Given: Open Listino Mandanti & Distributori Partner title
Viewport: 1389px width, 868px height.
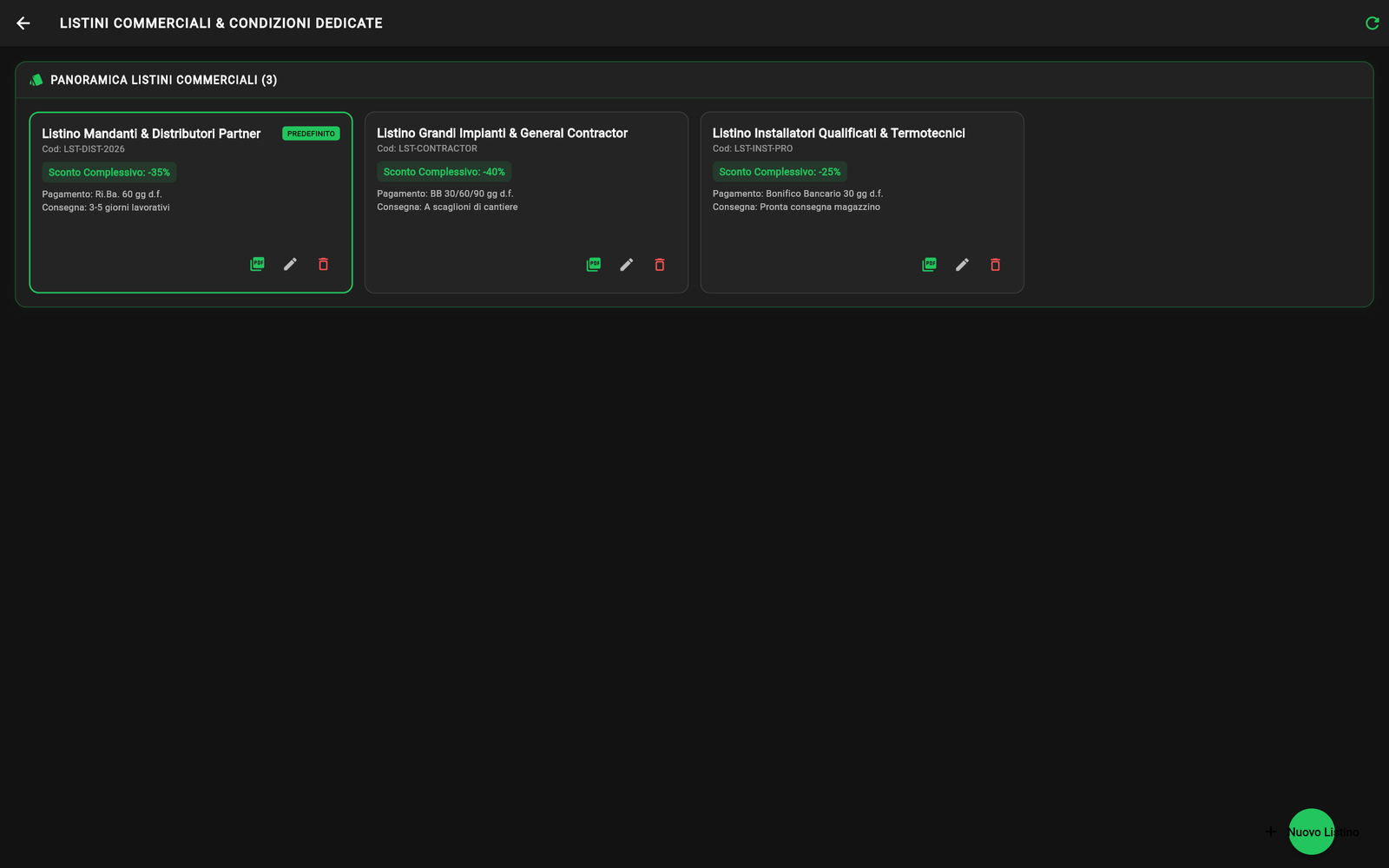Looking at the screenshot, I should pos(151,134).
